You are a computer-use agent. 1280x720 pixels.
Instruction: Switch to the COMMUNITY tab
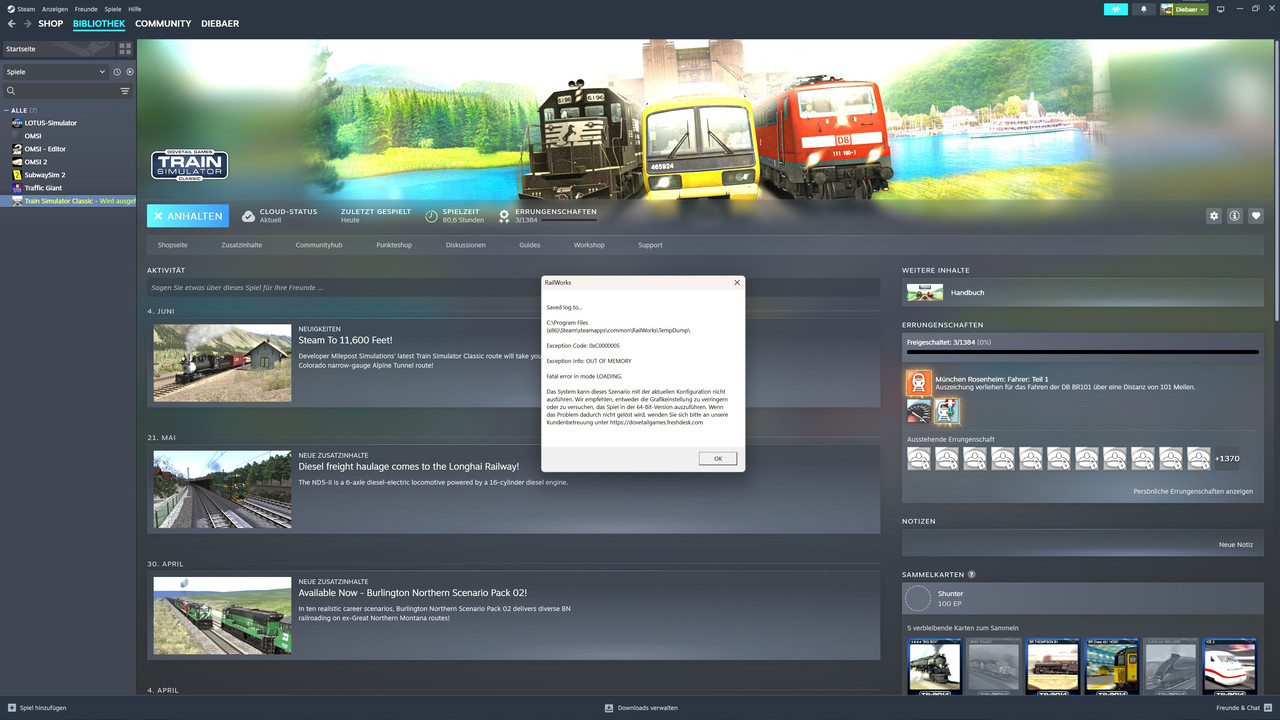click(163, 24)
